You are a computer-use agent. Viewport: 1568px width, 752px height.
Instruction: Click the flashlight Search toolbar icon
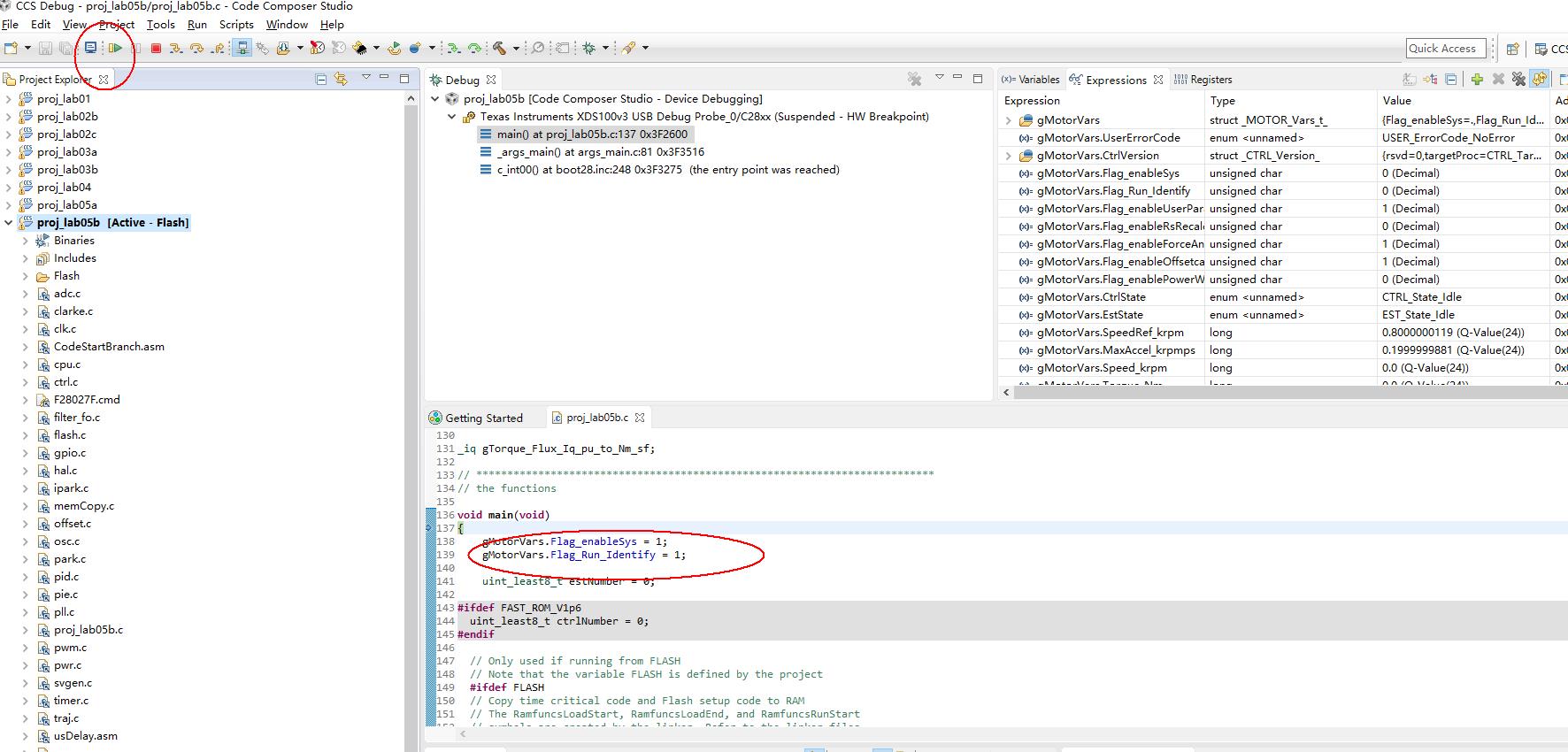click(628, 48)
